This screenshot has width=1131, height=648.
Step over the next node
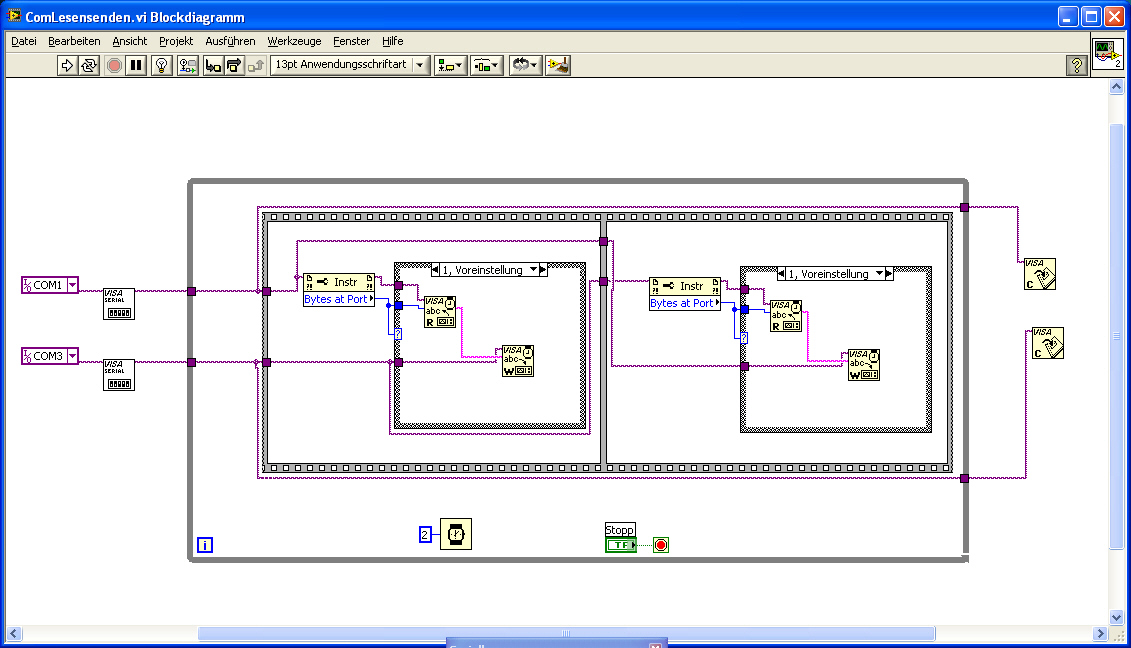[234, 66]
